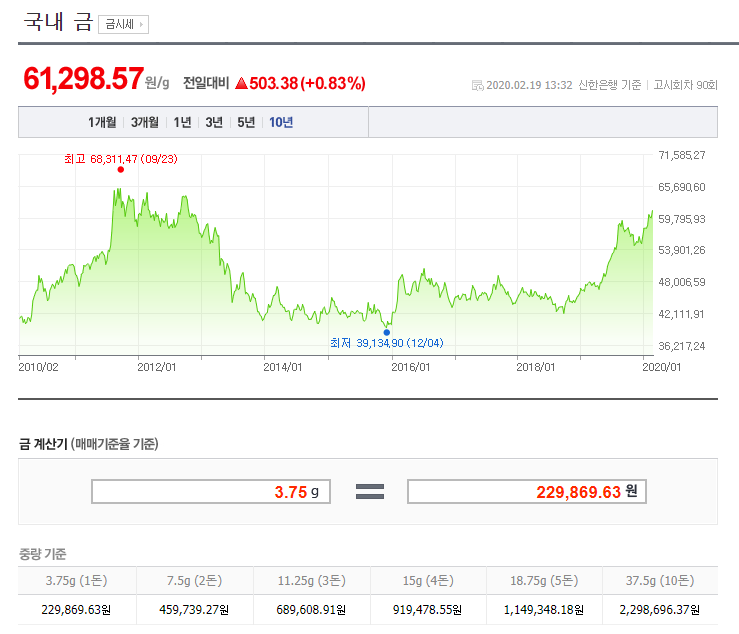Show the 1년 gold price chart
This screenshot has height=634, width=739.
[x=182, y=122]
